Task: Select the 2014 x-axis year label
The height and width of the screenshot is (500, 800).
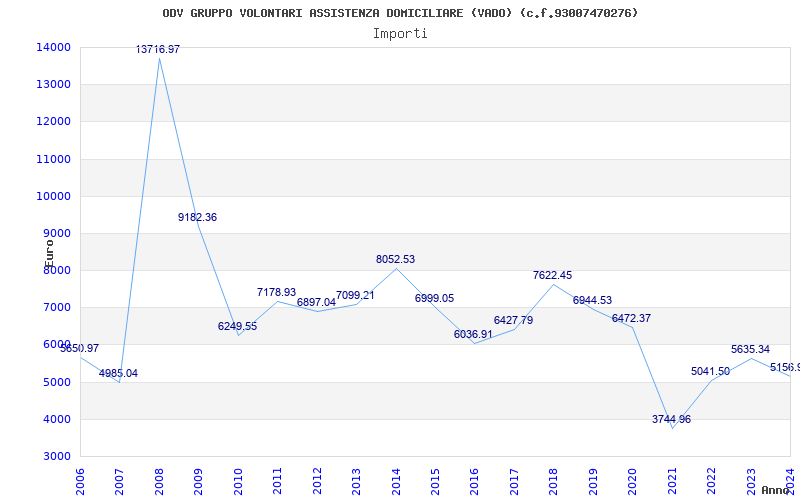Action: 395,482
